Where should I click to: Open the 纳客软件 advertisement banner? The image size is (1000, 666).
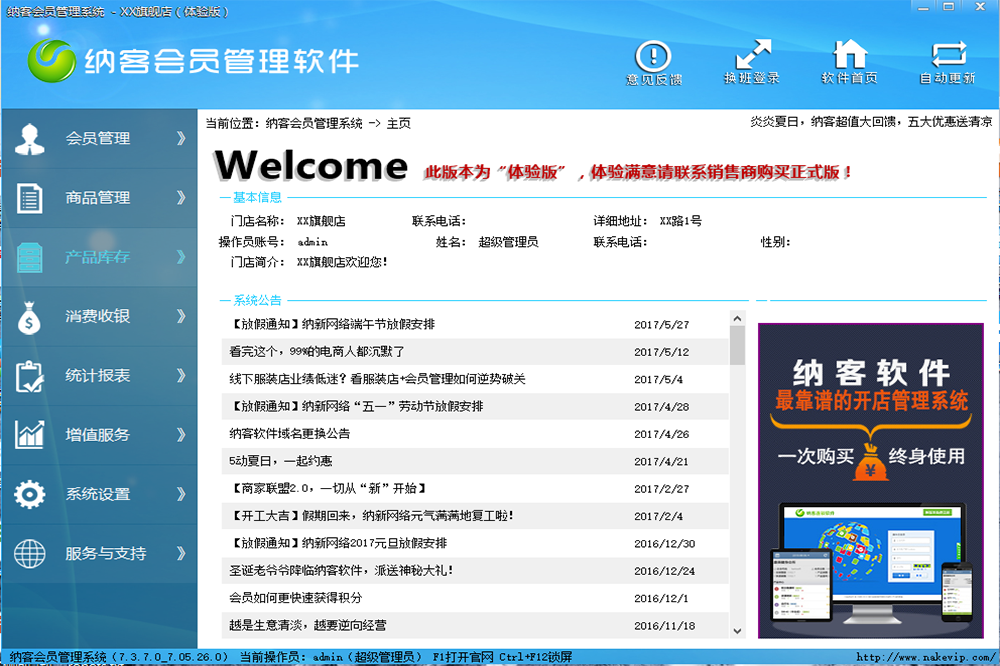871,480
